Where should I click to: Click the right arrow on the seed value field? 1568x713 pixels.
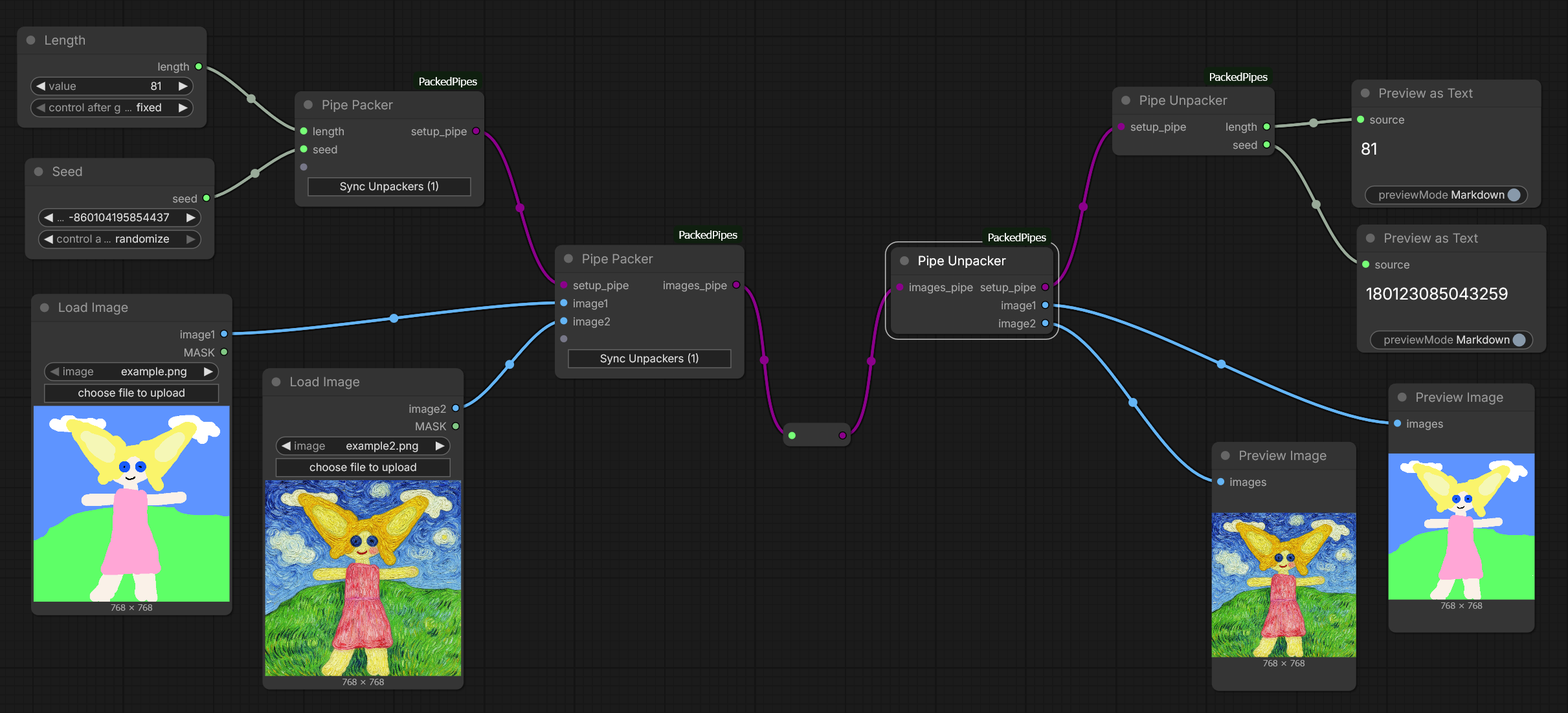pyautogui.click(x=191, y=217)
